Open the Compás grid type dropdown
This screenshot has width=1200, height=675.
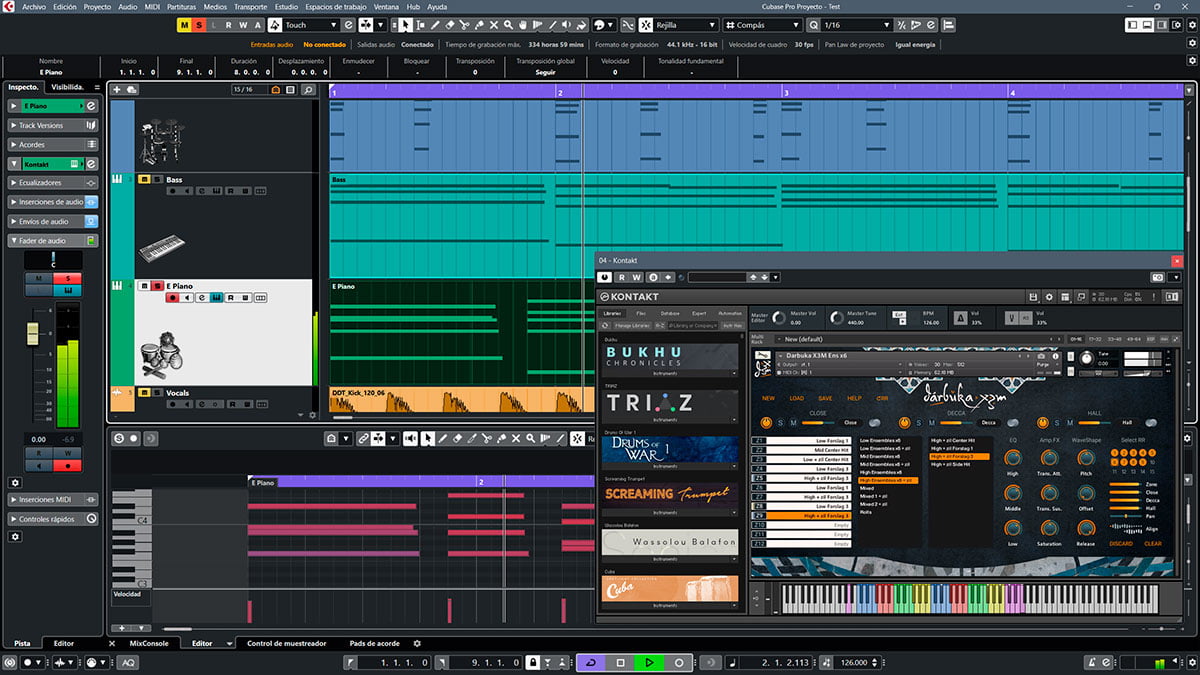[761, 25]
